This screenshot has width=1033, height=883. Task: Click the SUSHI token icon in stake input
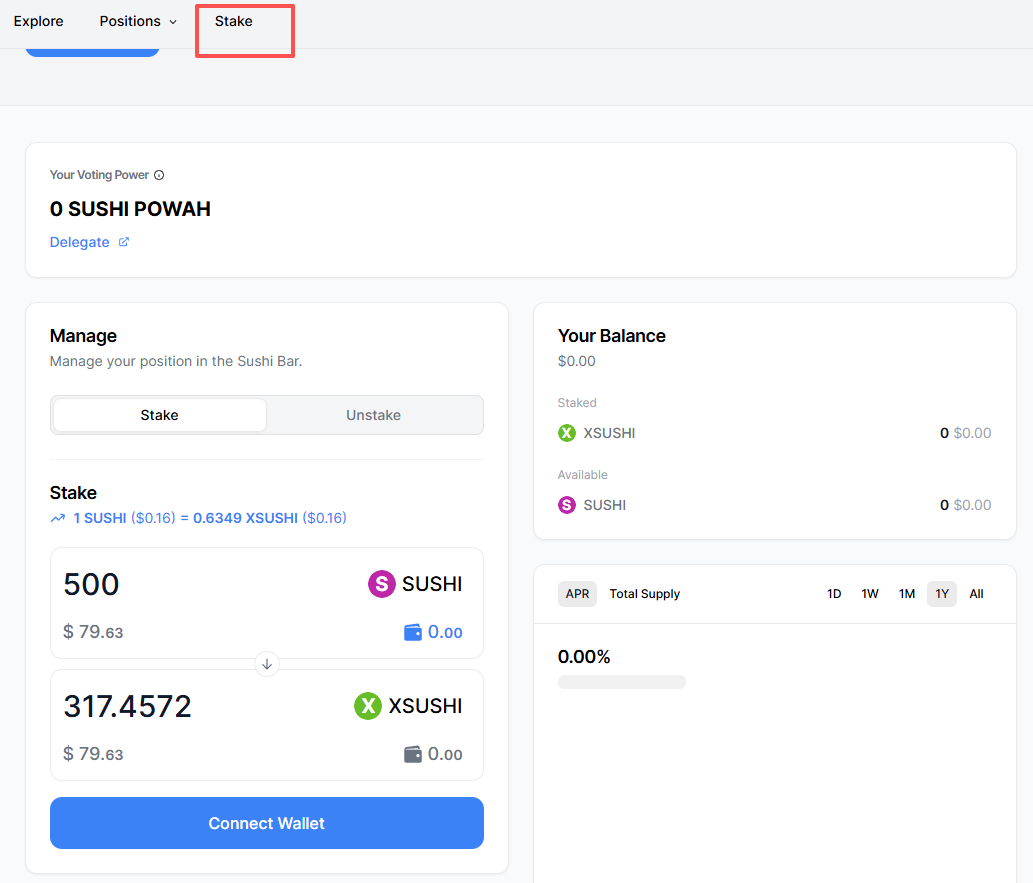pyautogui.click(x=381, y=584)
